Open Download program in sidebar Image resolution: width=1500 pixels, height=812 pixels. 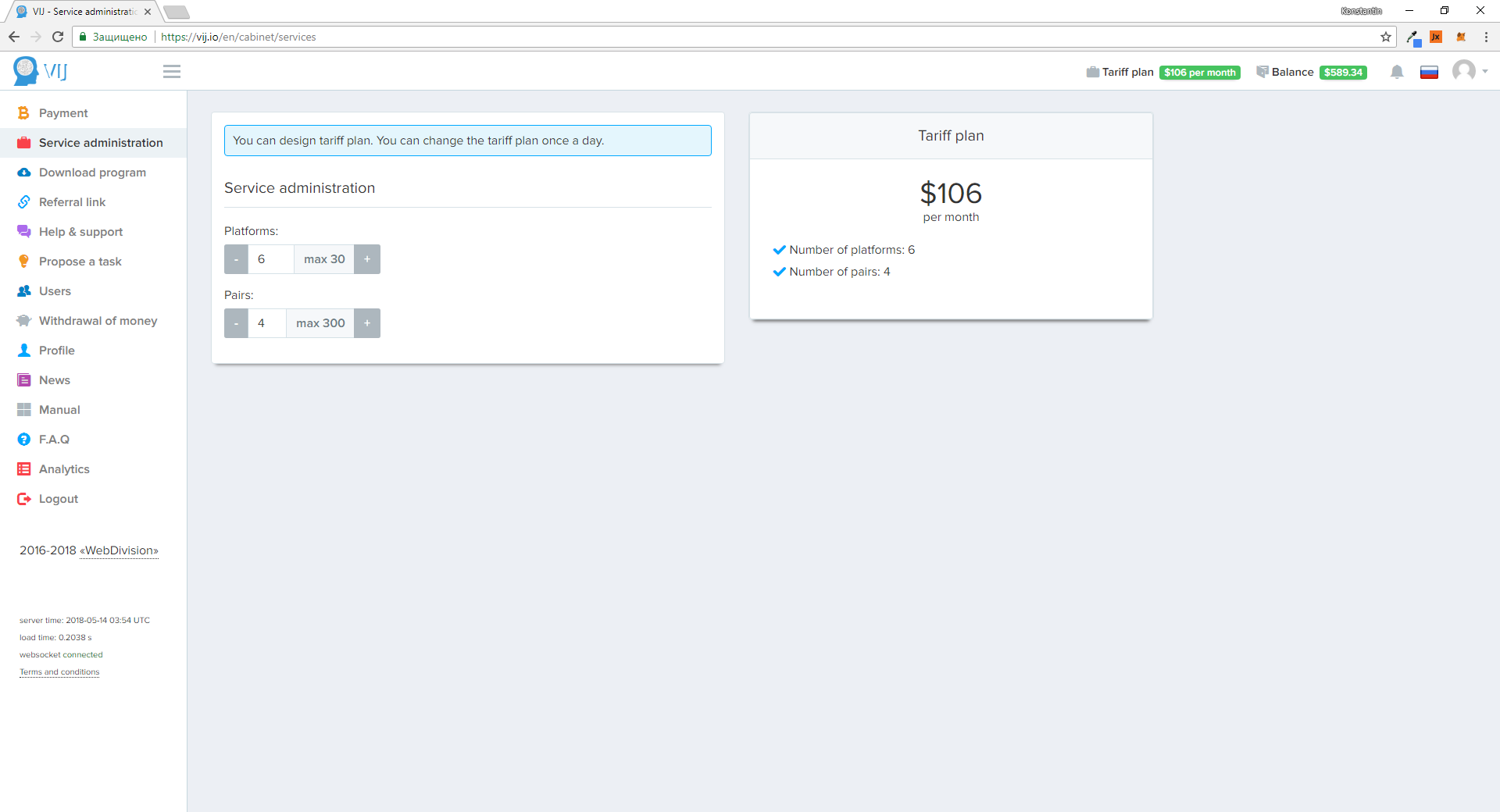pyautogui.click(x=92, y=173)
